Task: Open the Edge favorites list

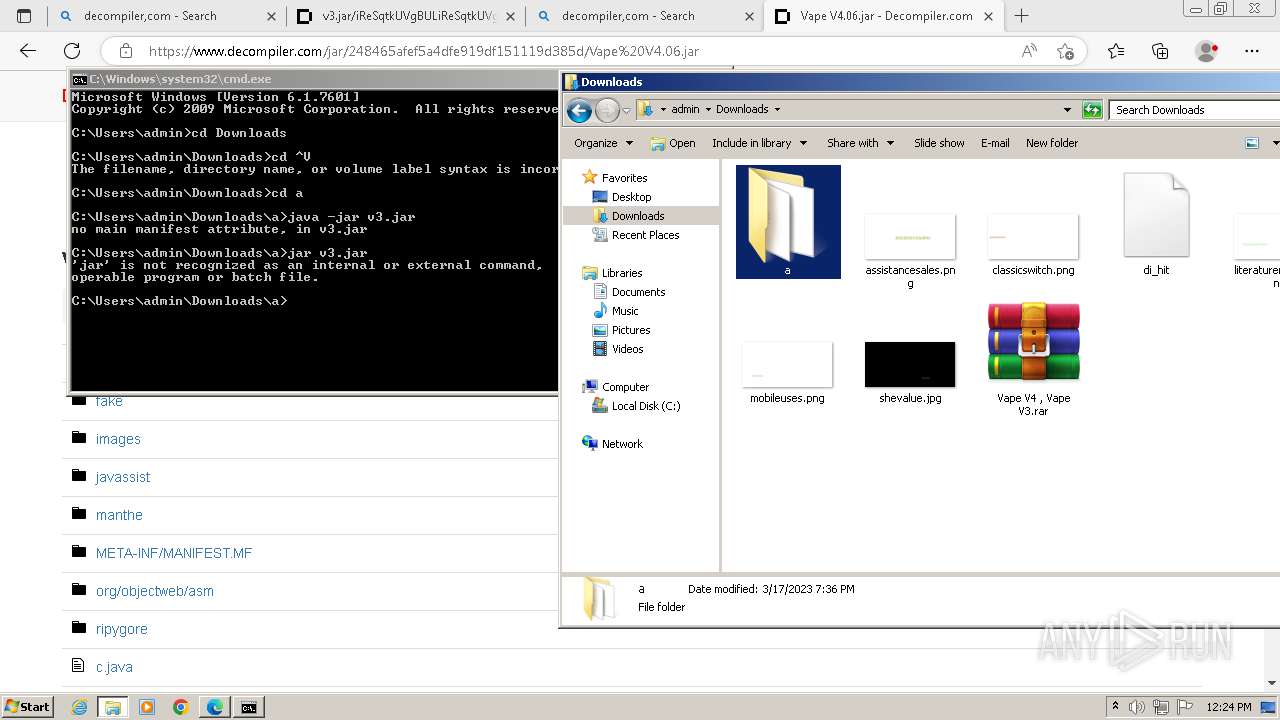Action: 1116,51
